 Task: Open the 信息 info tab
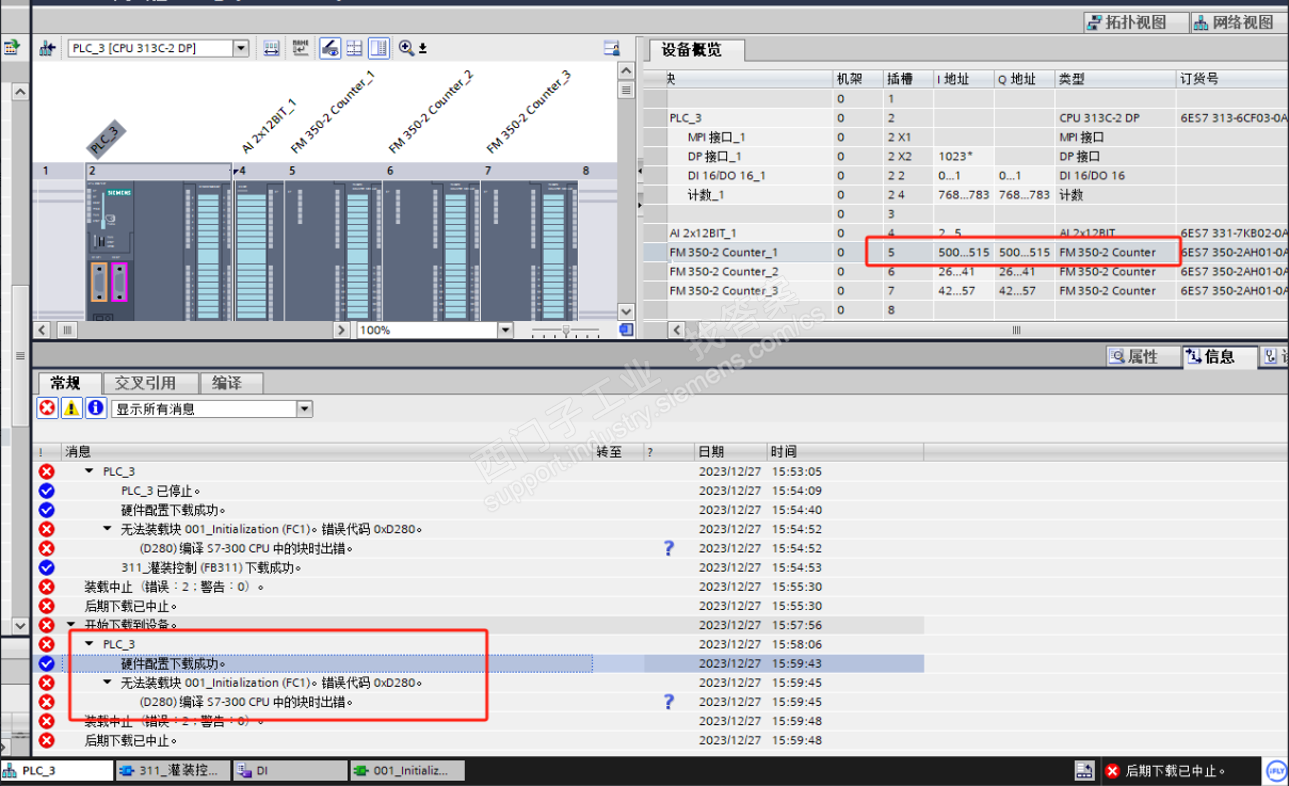(1219, 357)
